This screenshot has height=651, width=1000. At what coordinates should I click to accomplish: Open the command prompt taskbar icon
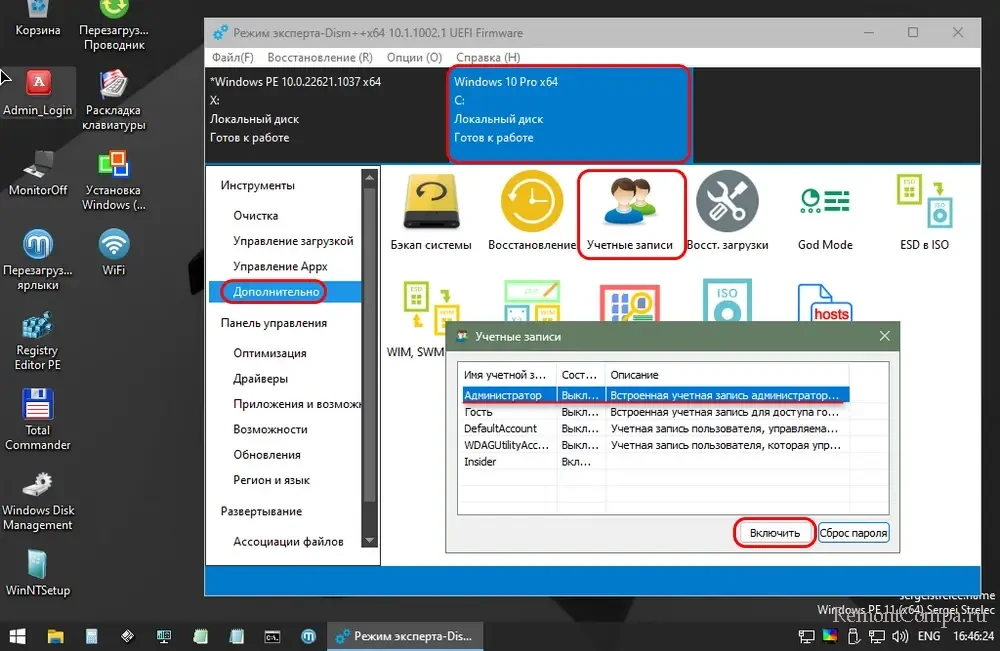coord(272,636)
